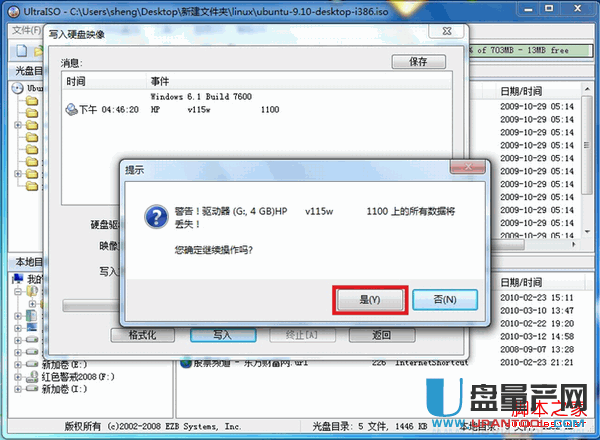This screenshot has height=440, width=600.
Task: Click the disc file list scrollbar up arrow
Action: [x=587, y=89]
